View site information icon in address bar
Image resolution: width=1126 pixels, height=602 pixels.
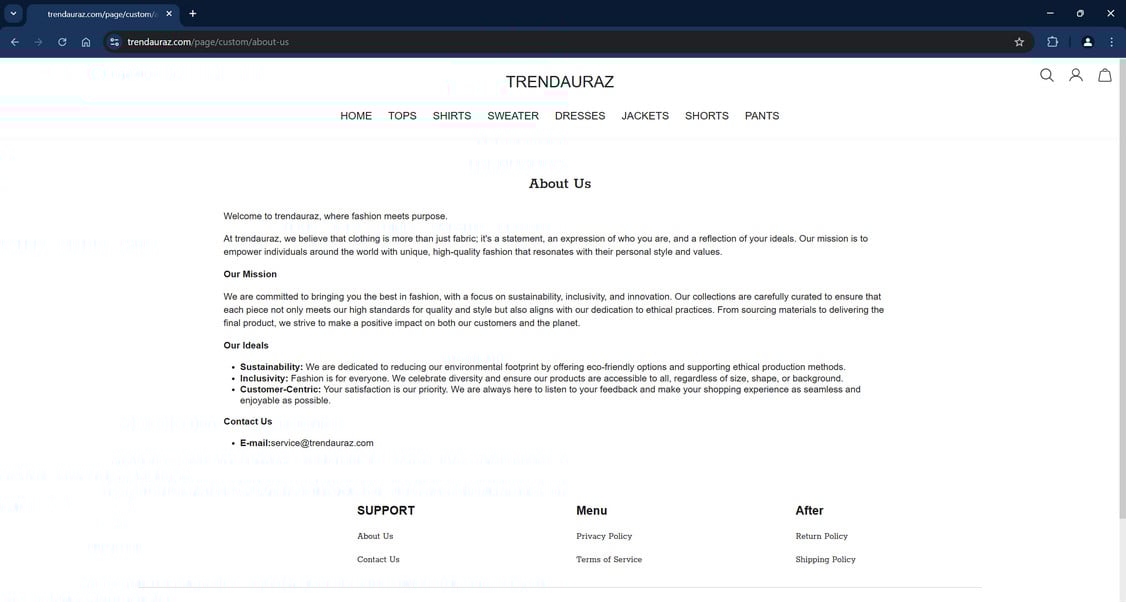tap(114, 42)
